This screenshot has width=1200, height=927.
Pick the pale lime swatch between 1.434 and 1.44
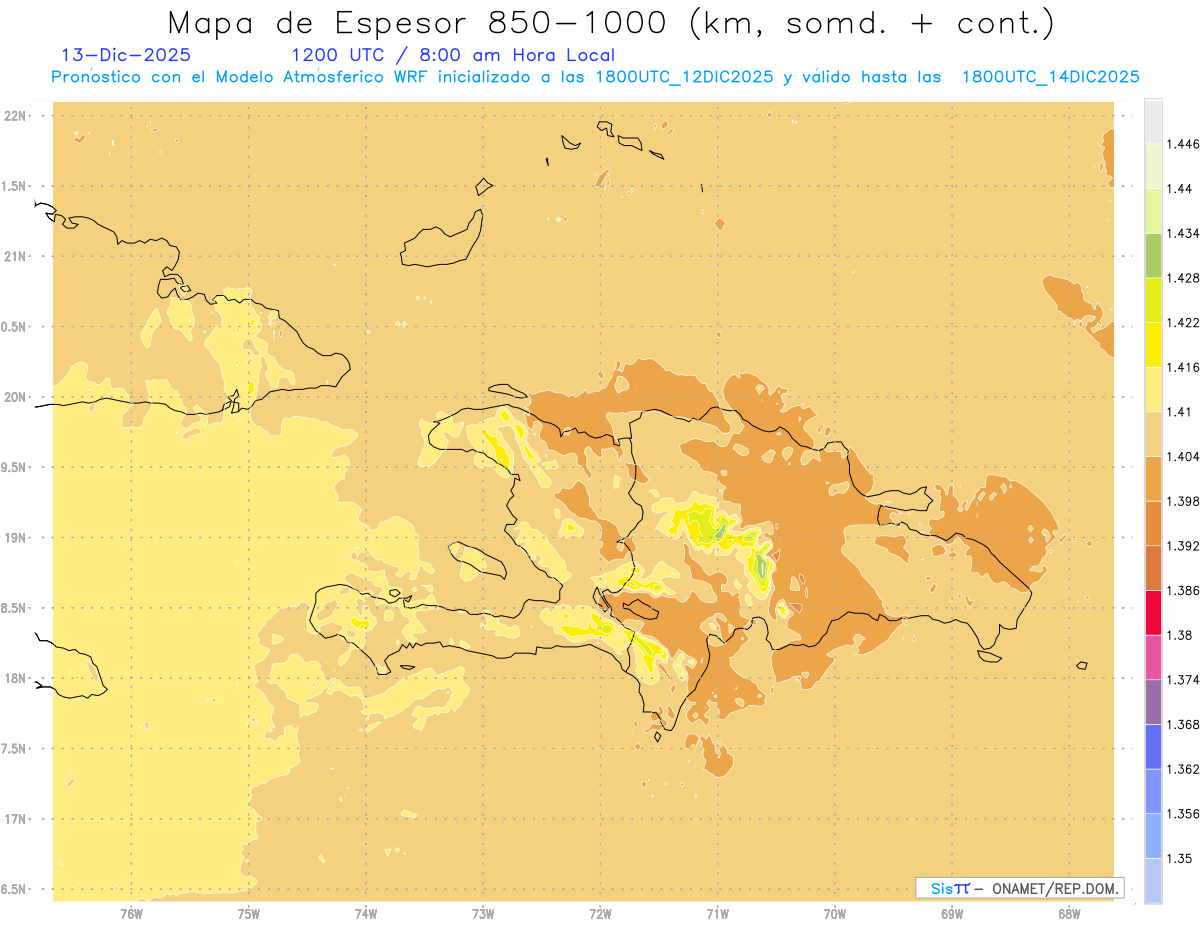click(1153, 211)
